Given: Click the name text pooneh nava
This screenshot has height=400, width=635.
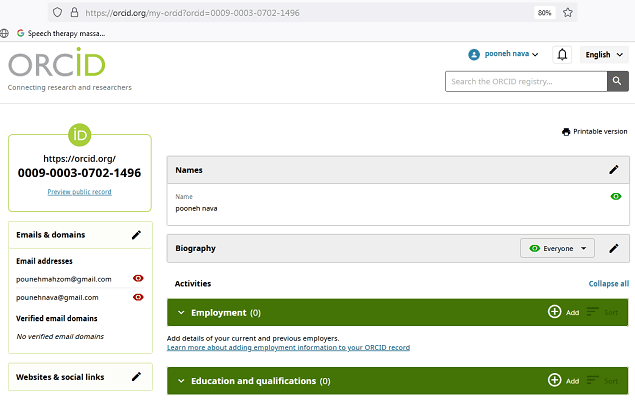Looking at the screenshot, I should 196,209.
